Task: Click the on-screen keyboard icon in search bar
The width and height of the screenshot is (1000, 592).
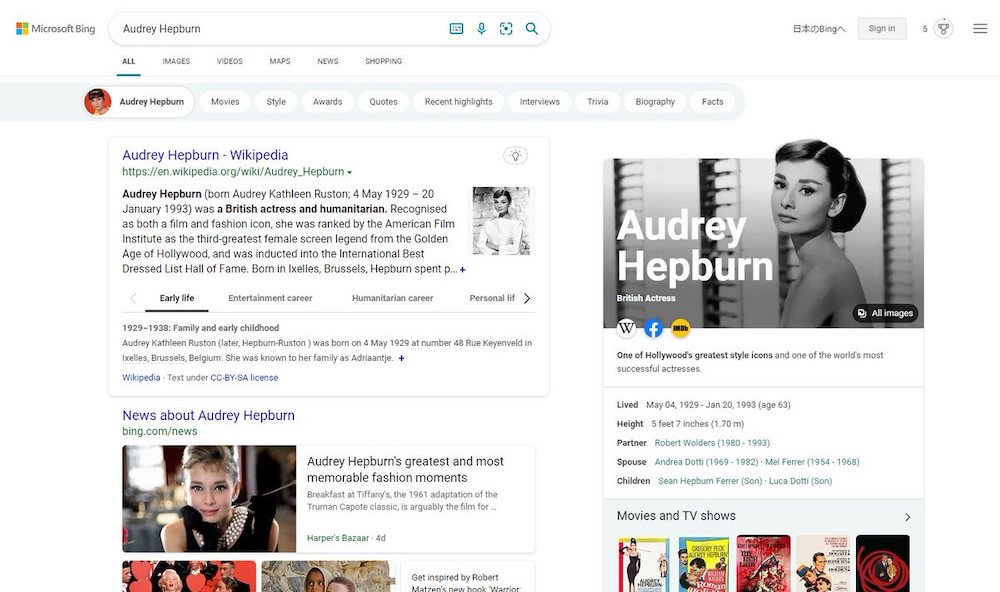Action: click(x=456, y=29)
